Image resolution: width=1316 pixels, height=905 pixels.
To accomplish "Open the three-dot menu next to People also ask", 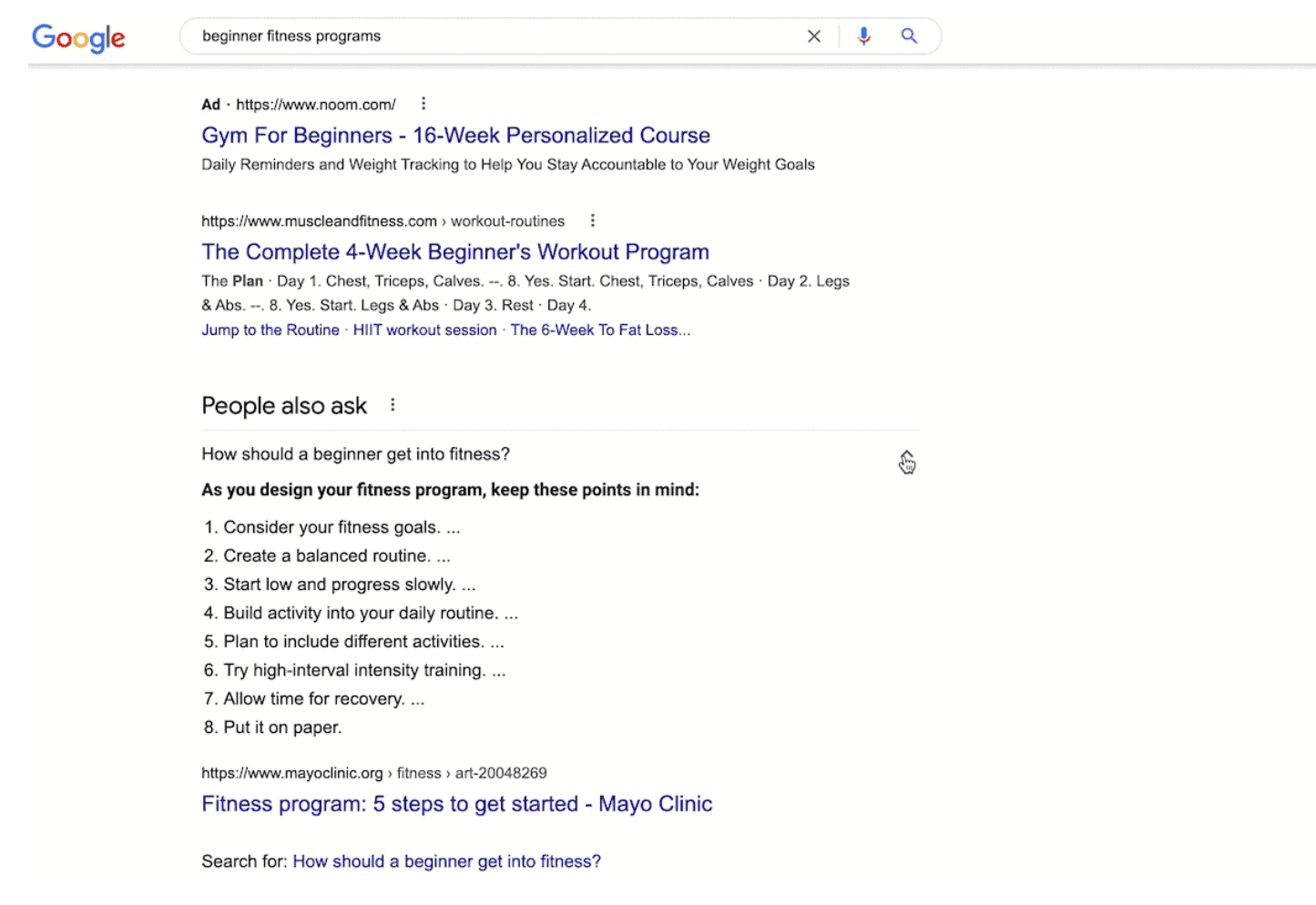I will (393, 405).
